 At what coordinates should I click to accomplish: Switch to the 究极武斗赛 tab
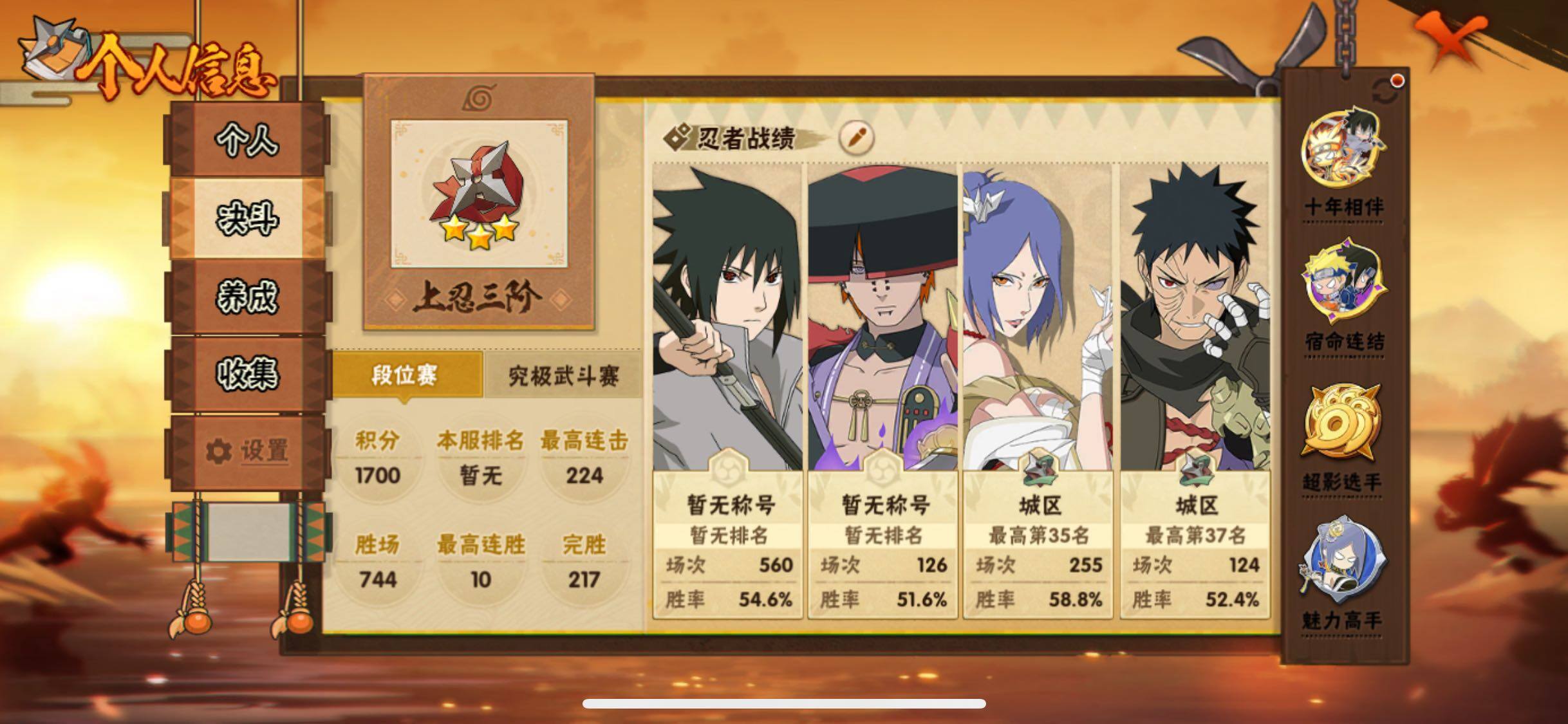point(563,376)
